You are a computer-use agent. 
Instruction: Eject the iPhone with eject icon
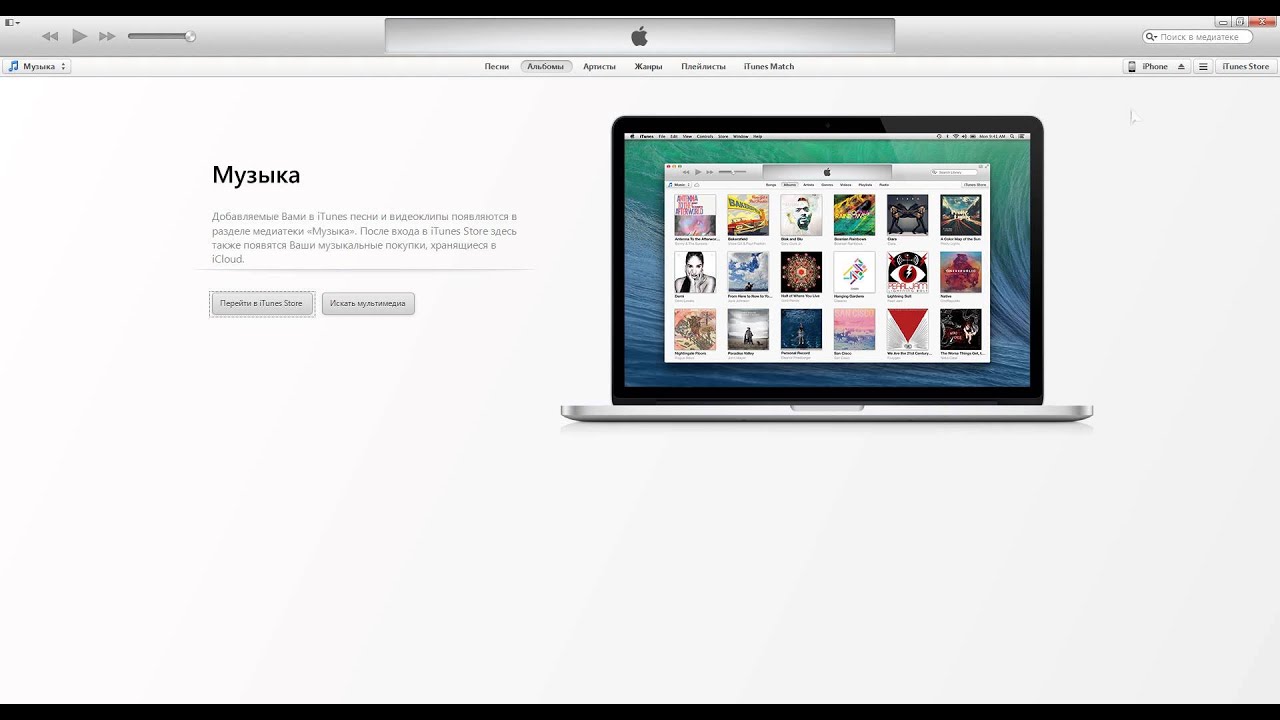click(x=1181, y=66)
